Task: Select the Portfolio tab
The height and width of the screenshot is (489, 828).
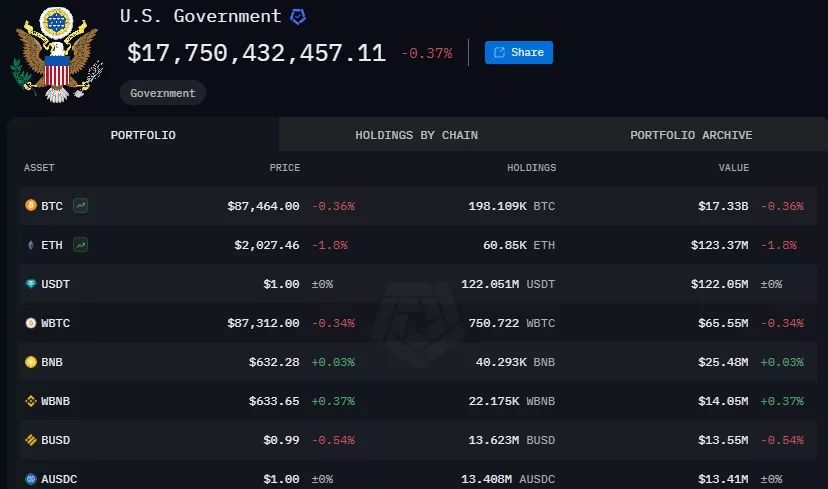Action: pos(143,135)
